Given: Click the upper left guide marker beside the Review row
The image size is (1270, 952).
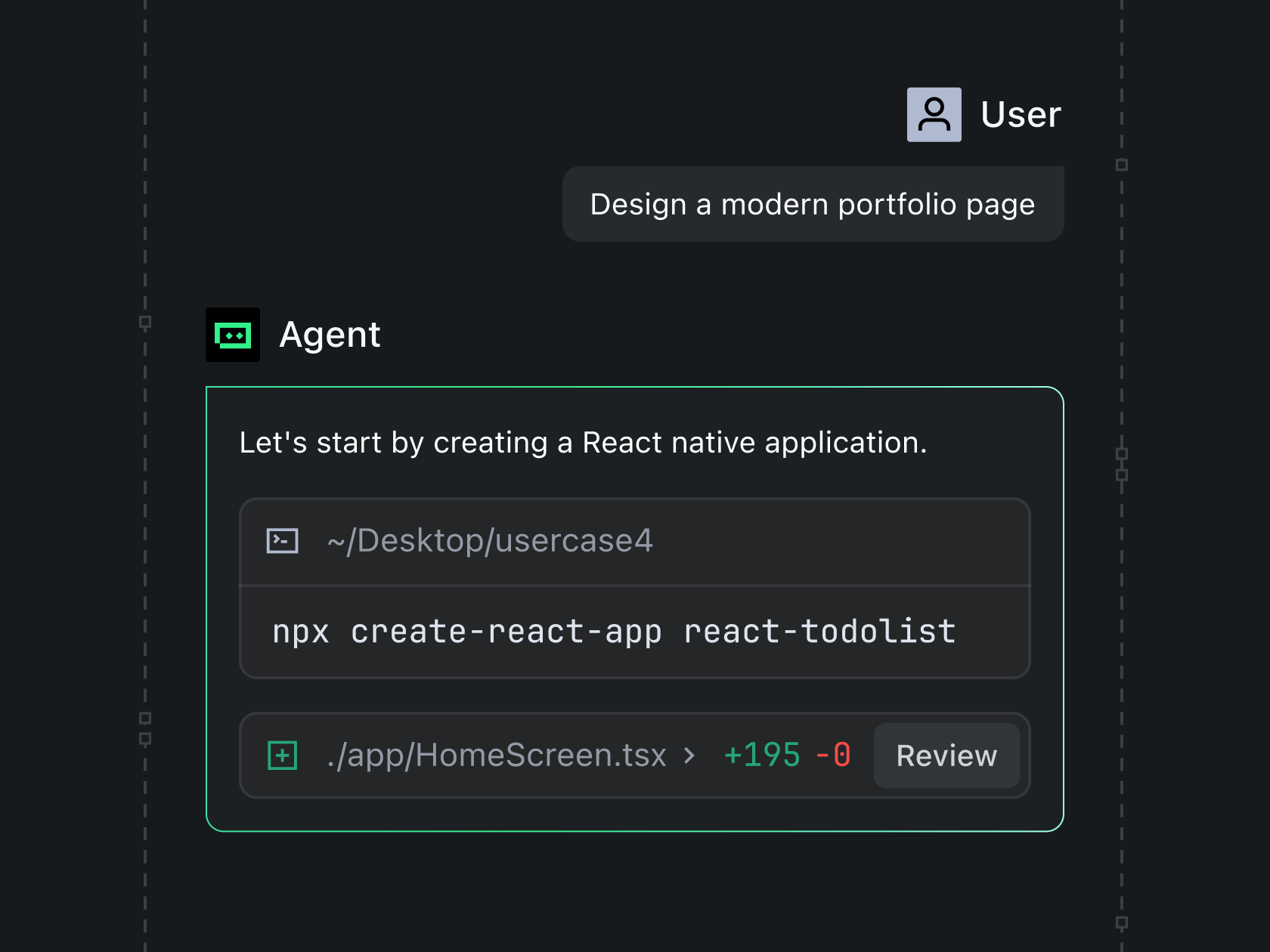Looking at the screenshot, I should click(x=145, y=718).
